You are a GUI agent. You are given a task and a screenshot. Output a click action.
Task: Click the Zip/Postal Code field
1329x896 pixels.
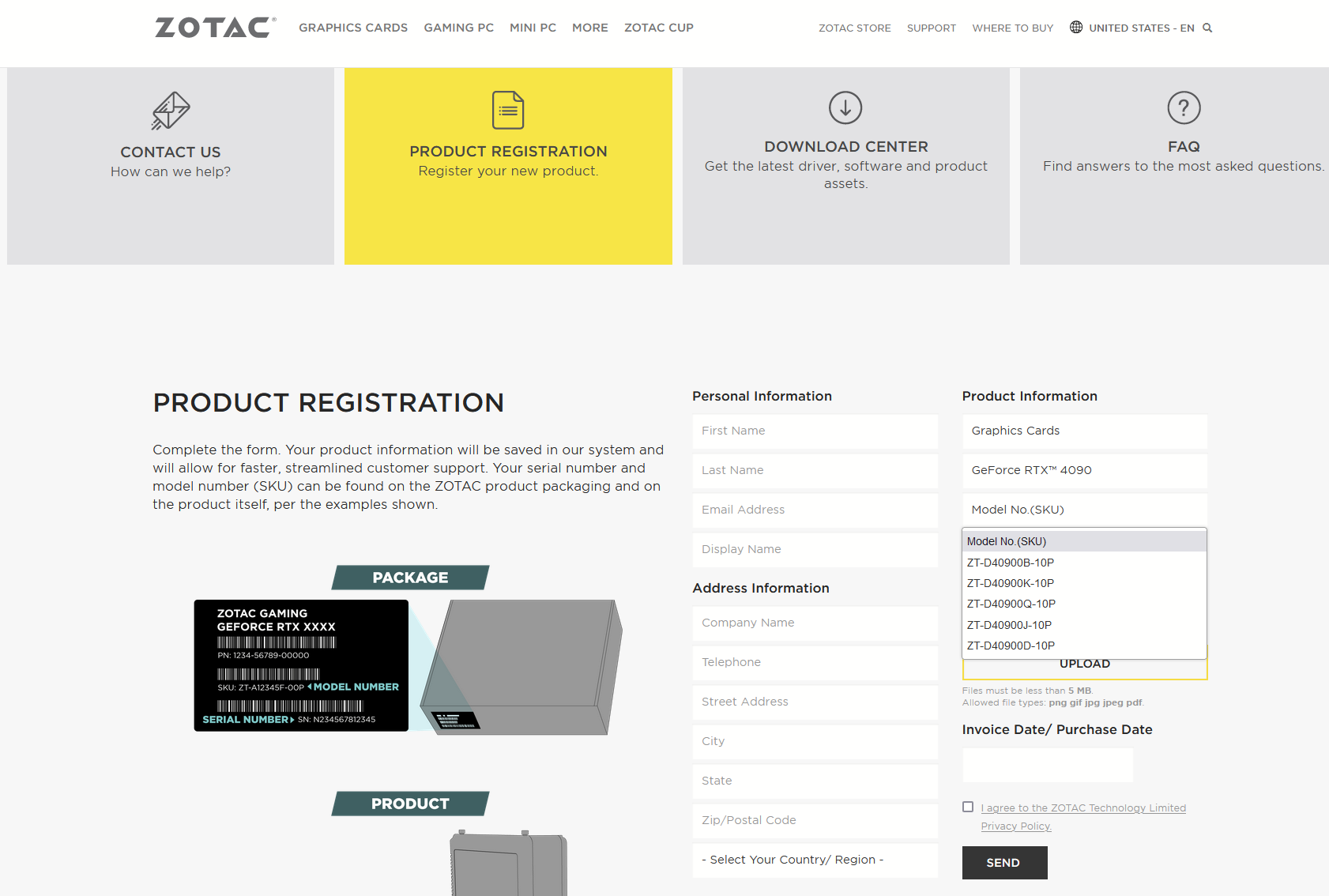(815, 821)
